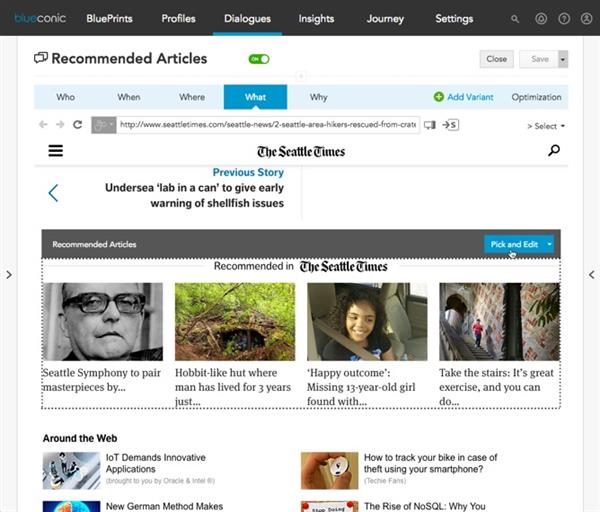Click the dialogue icon beside Recommended Articles title
Viewport: 600px width, 512px height.
[x=41, y=58]
